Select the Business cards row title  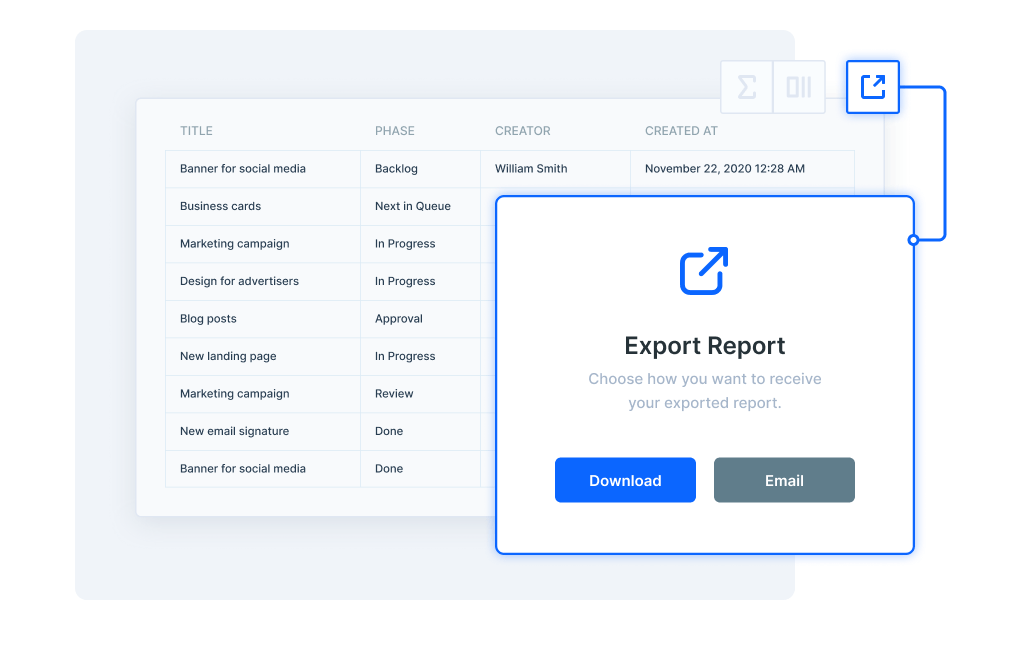[221, 206]
